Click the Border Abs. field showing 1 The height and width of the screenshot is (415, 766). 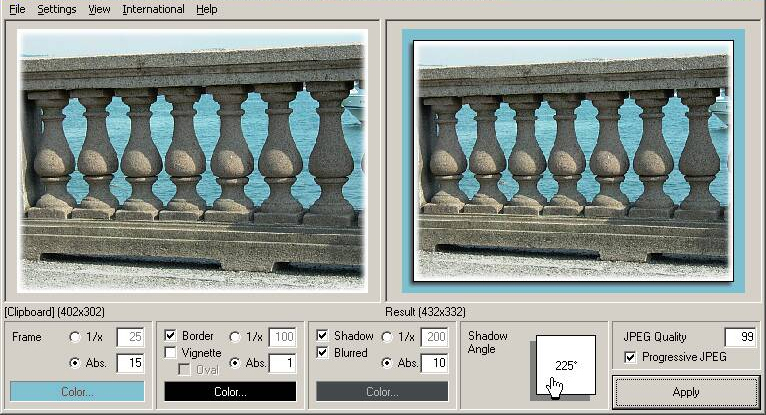[282, 363]
